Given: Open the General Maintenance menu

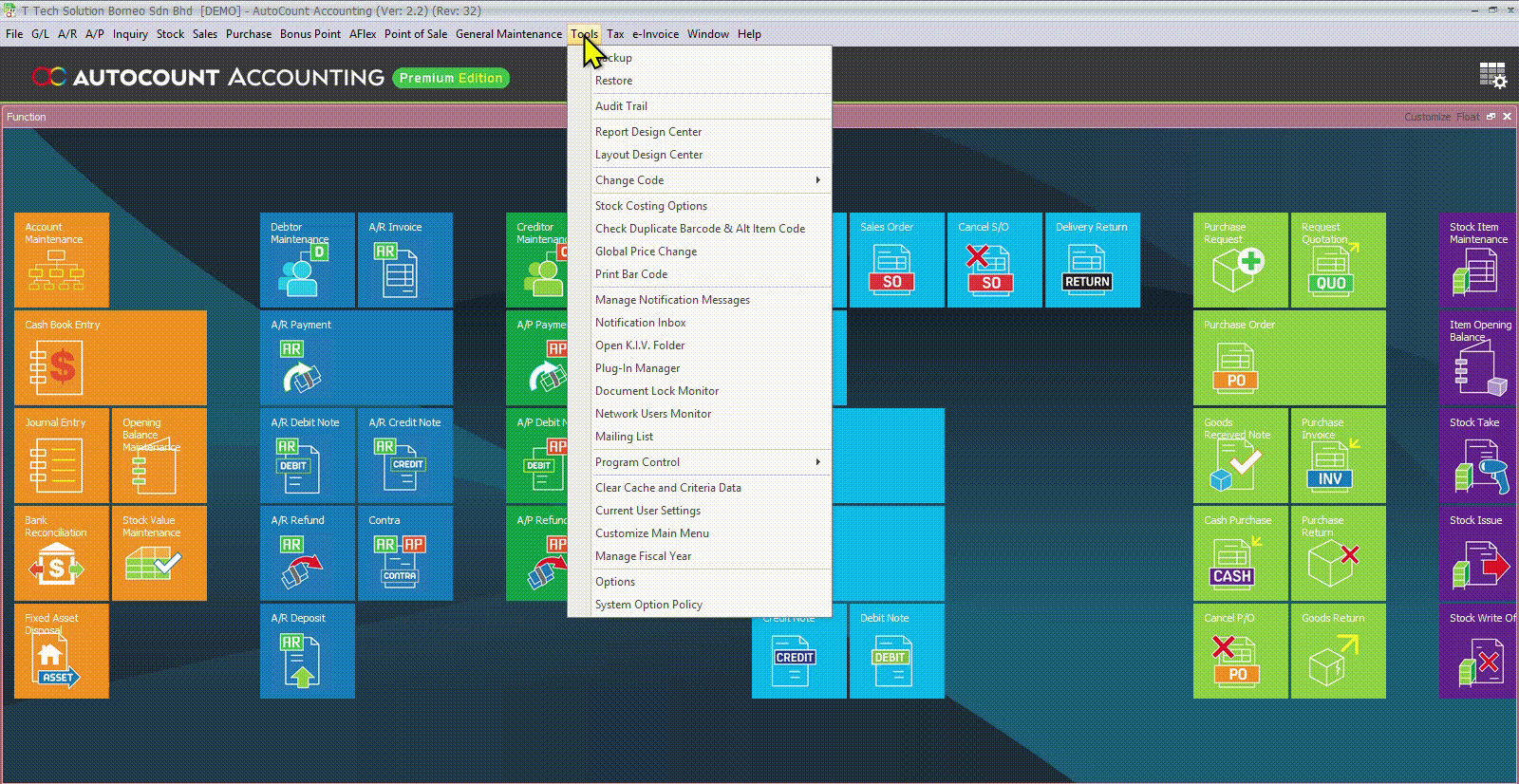Looking at the screenshot, I should [508, 34].
